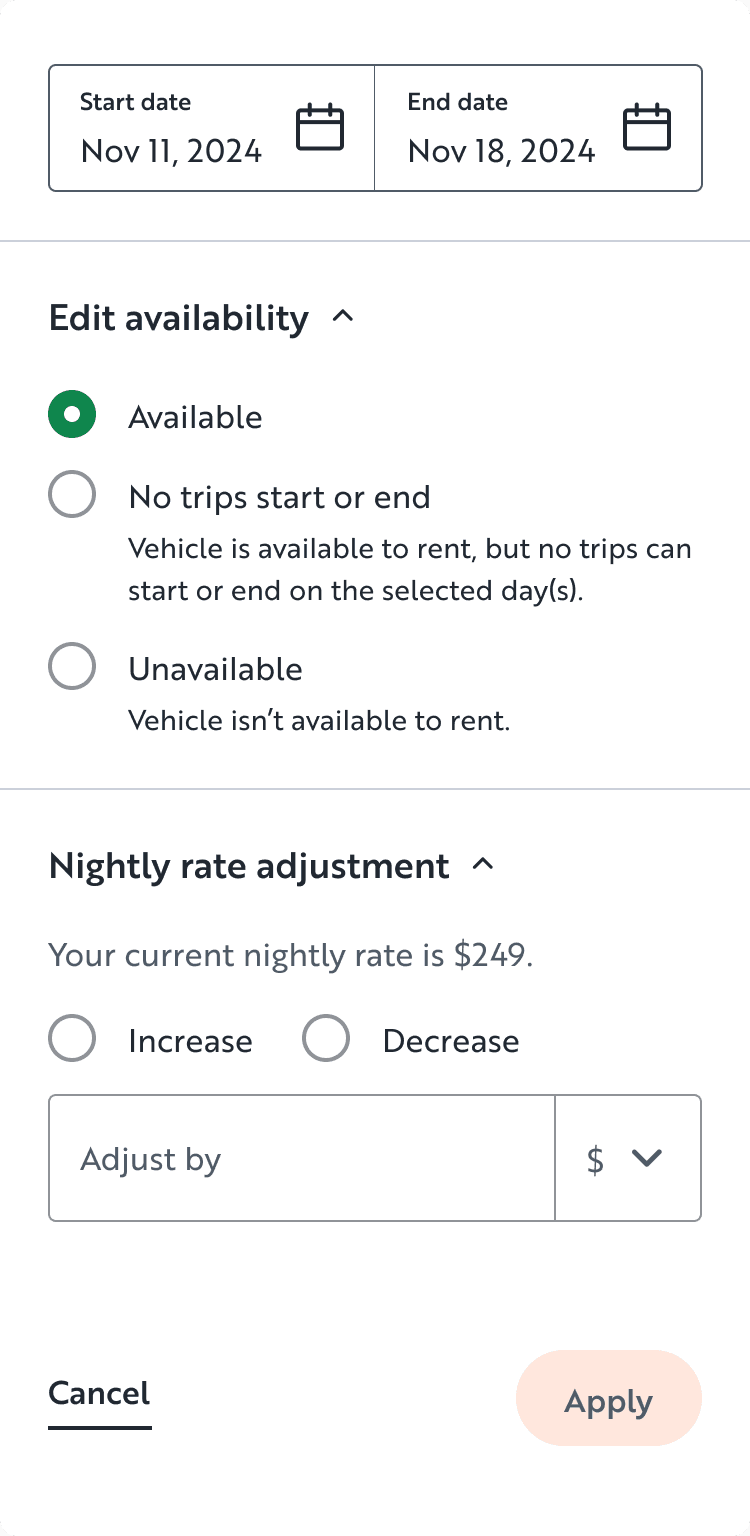Open the dollar unit dropdown

point(627,1158)
